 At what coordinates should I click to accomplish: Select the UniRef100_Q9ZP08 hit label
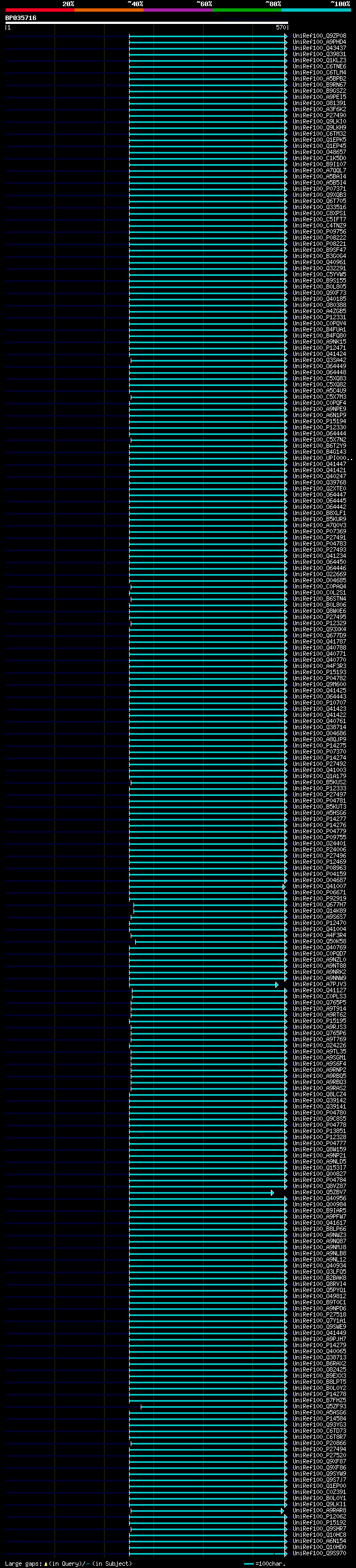coord(319,36)
